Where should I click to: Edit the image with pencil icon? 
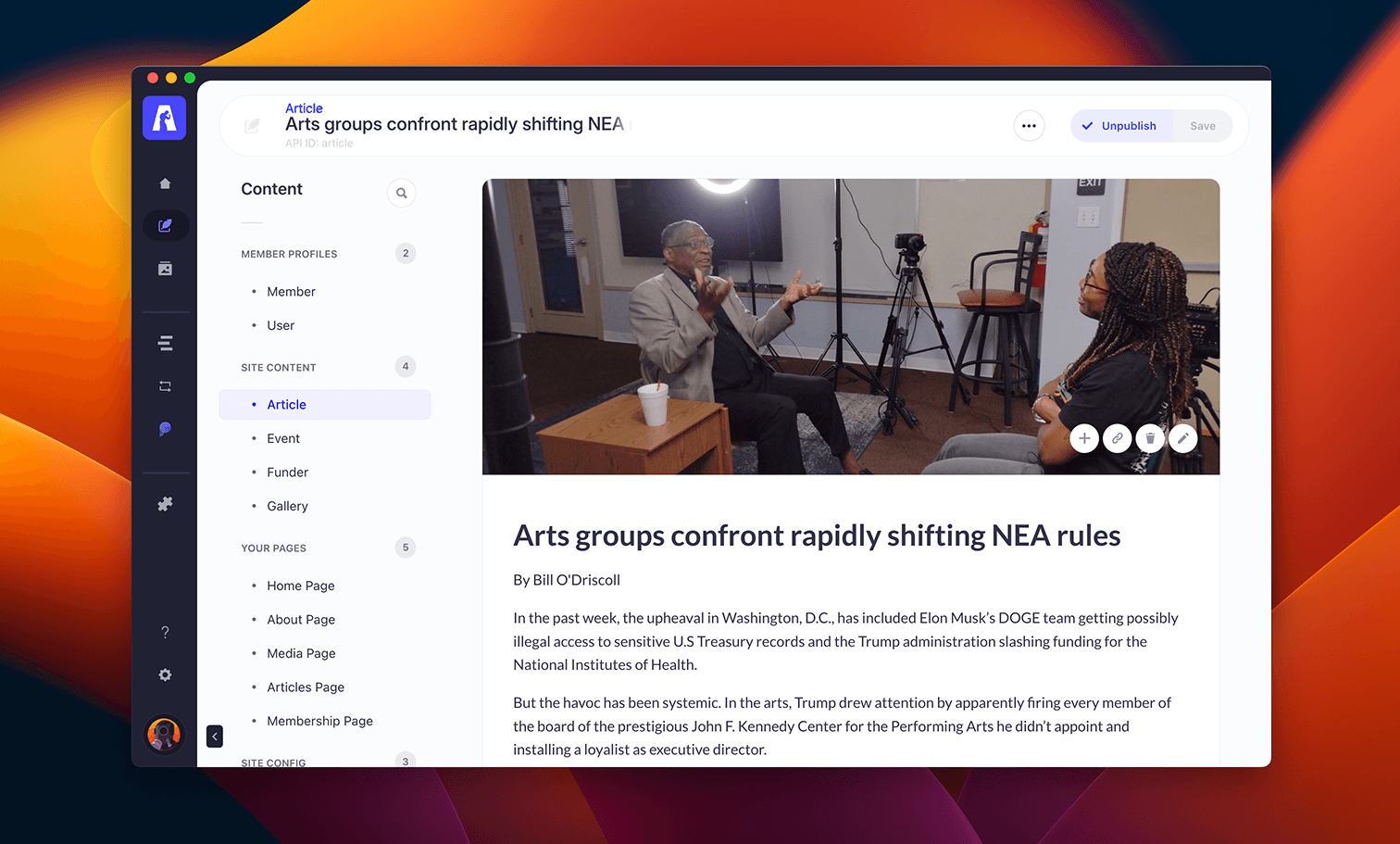point(1182,438)
